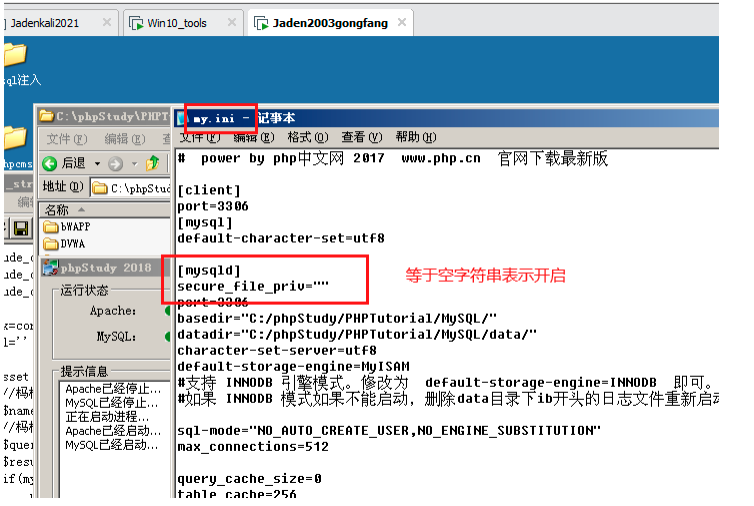Open the Back button history dropdown arrow
Viewport: 754px width, 506px height.
coord(97,163)
